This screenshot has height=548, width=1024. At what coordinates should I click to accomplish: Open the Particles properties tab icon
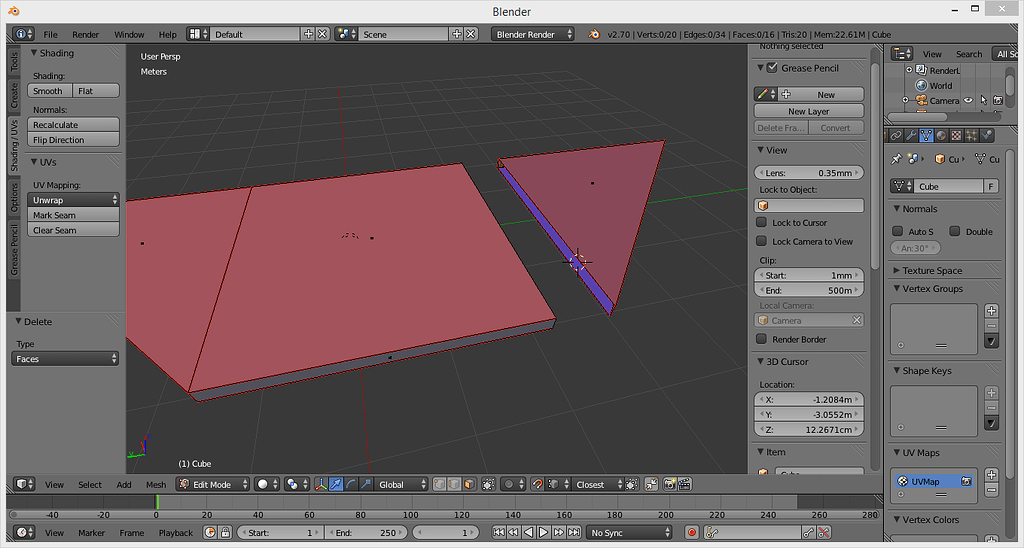971,135
